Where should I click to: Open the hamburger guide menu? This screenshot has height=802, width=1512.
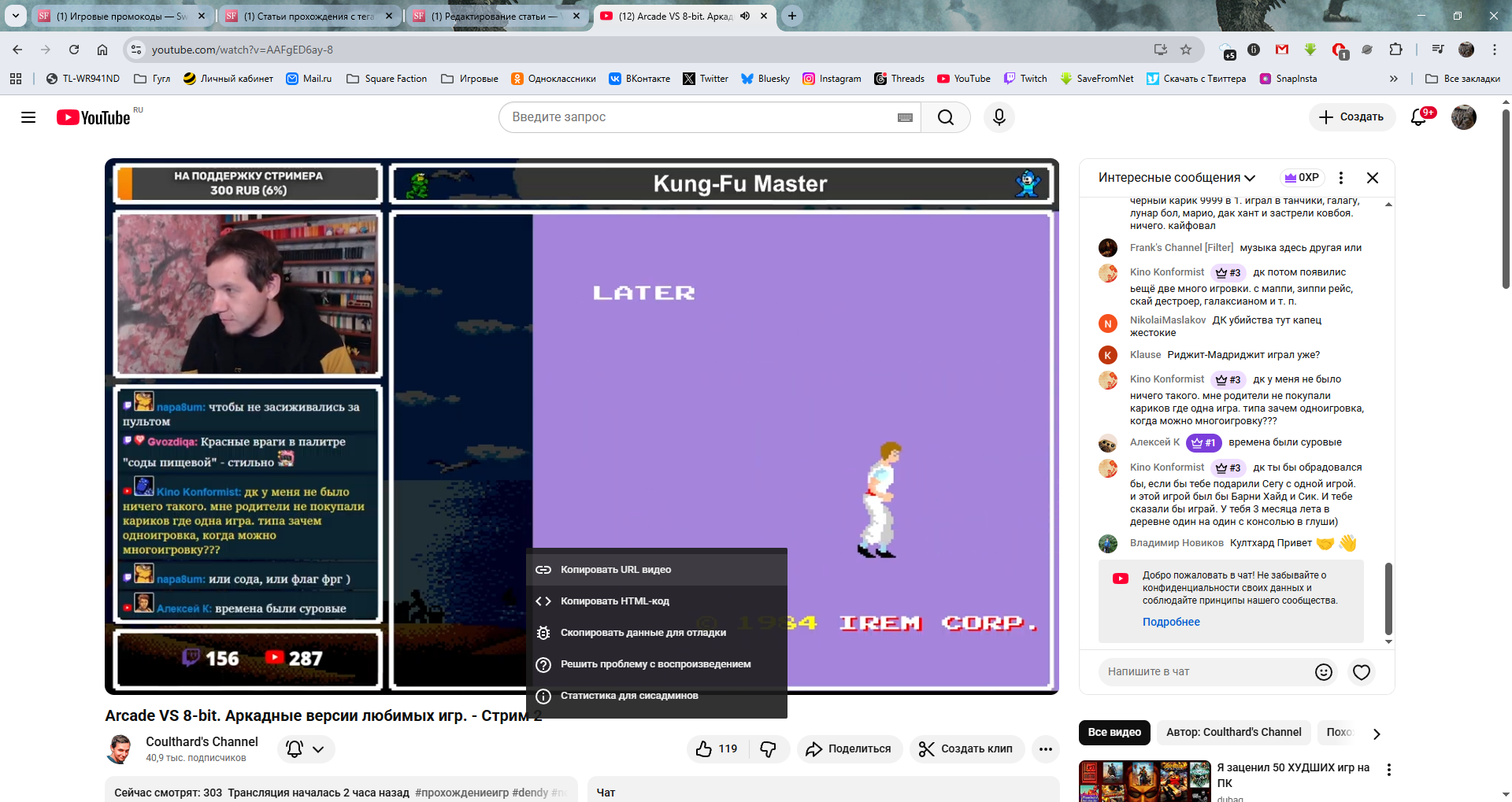pos(28,117)
